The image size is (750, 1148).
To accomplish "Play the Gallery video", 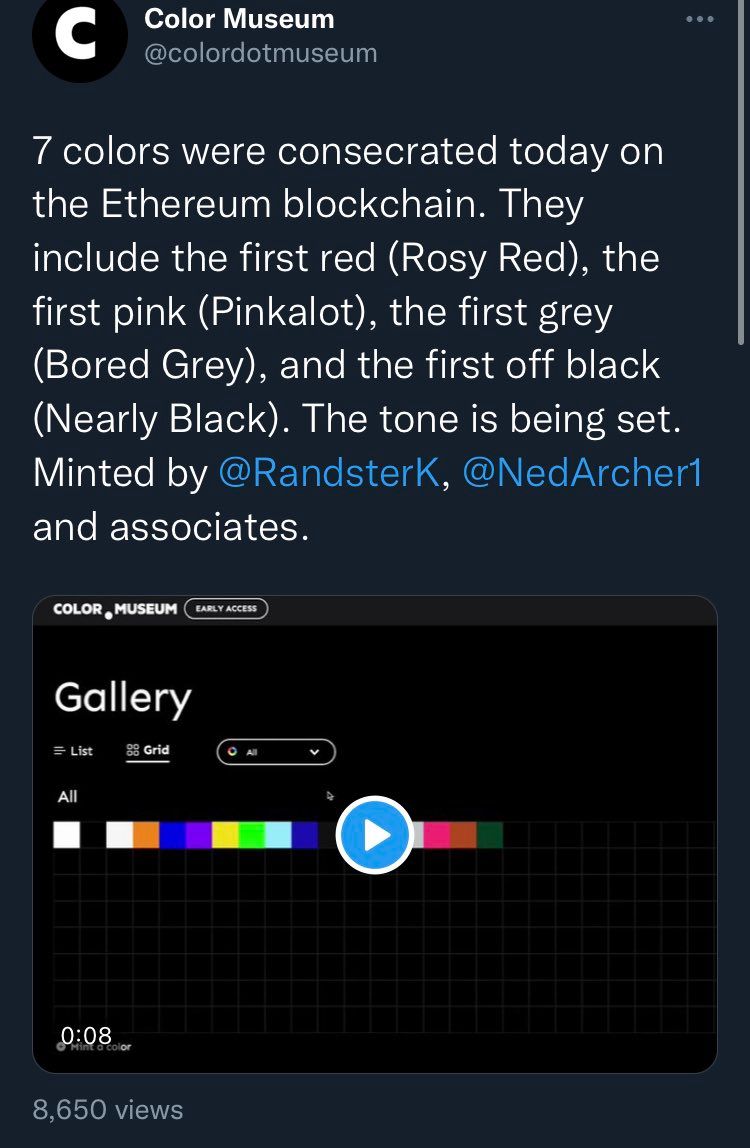I will tap(375, 835).
